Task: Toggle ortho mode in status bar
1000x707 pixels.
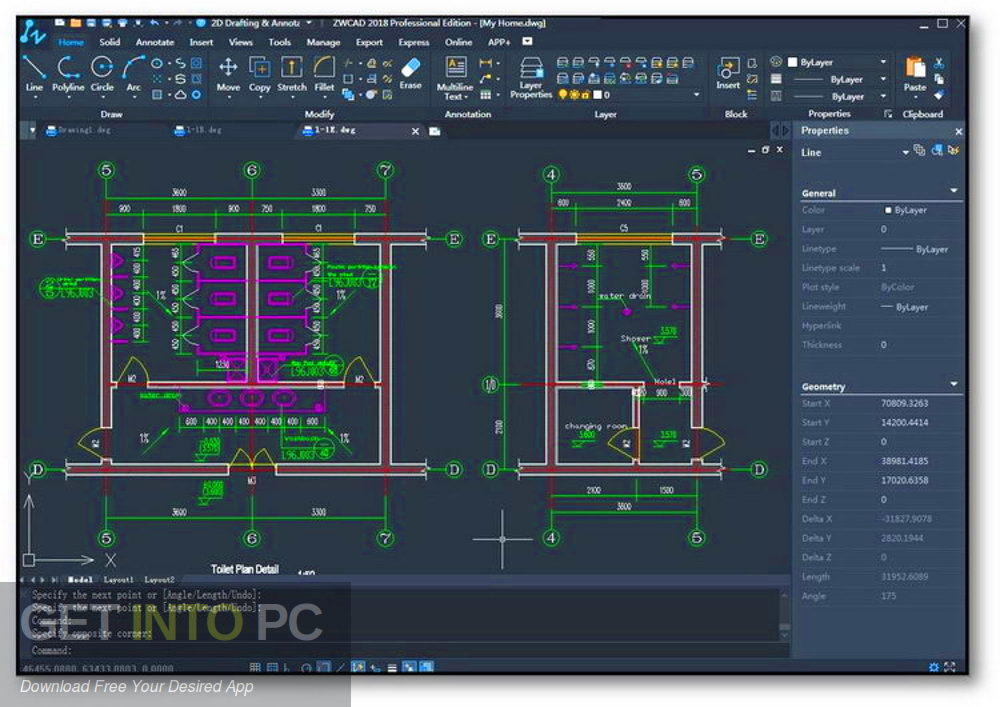Action: [288, 667]
